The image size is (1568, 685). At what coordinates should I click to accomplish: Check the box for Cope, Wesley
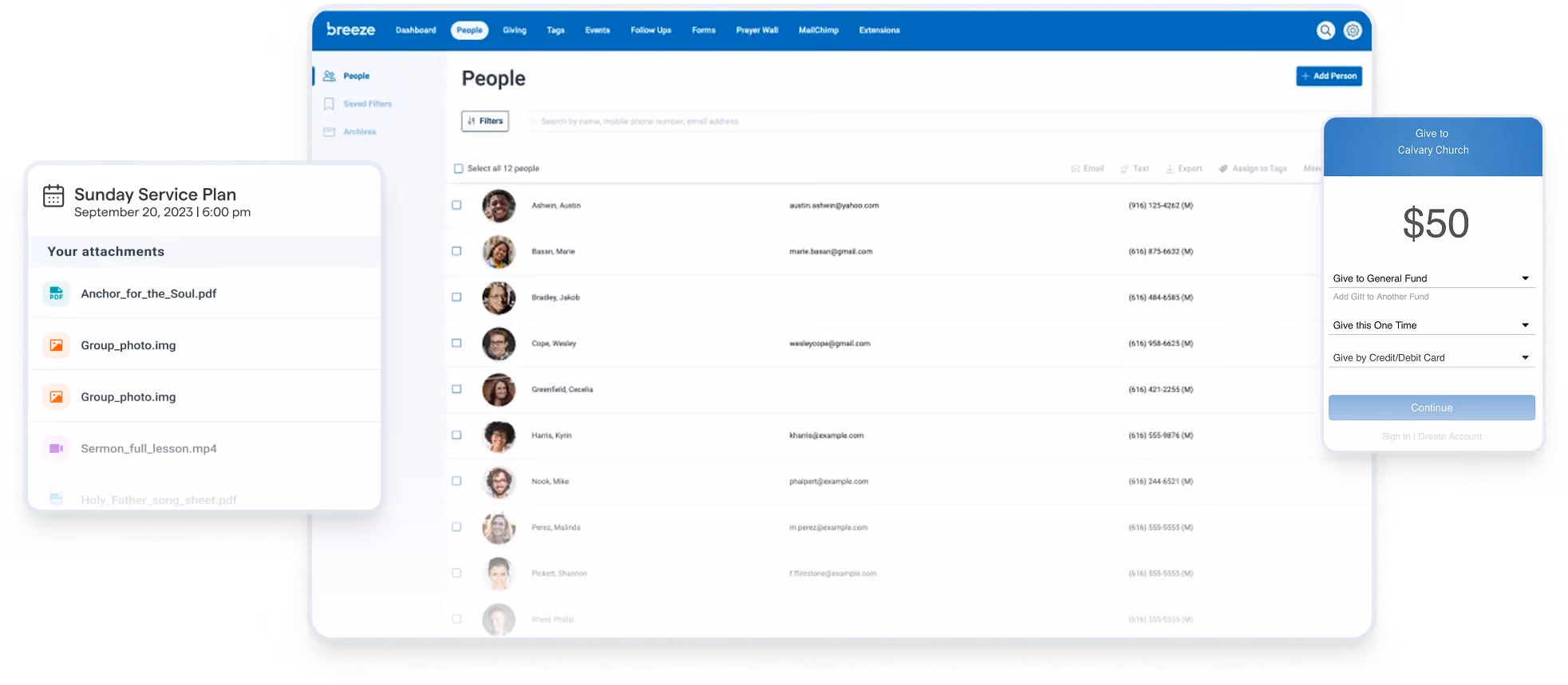(x=456, y=343)
